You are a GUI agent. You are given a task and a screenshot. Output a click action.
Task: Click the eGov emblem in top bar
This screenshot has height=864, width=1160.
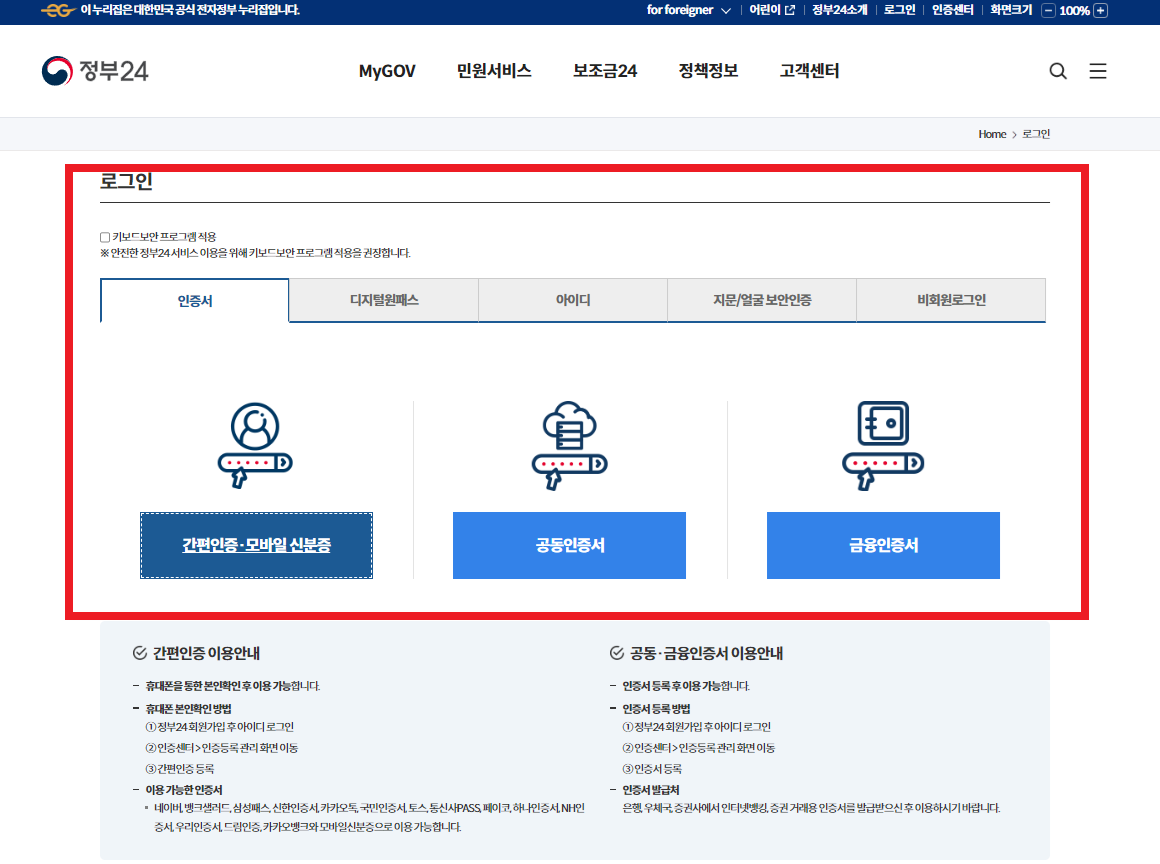point(58,10)
